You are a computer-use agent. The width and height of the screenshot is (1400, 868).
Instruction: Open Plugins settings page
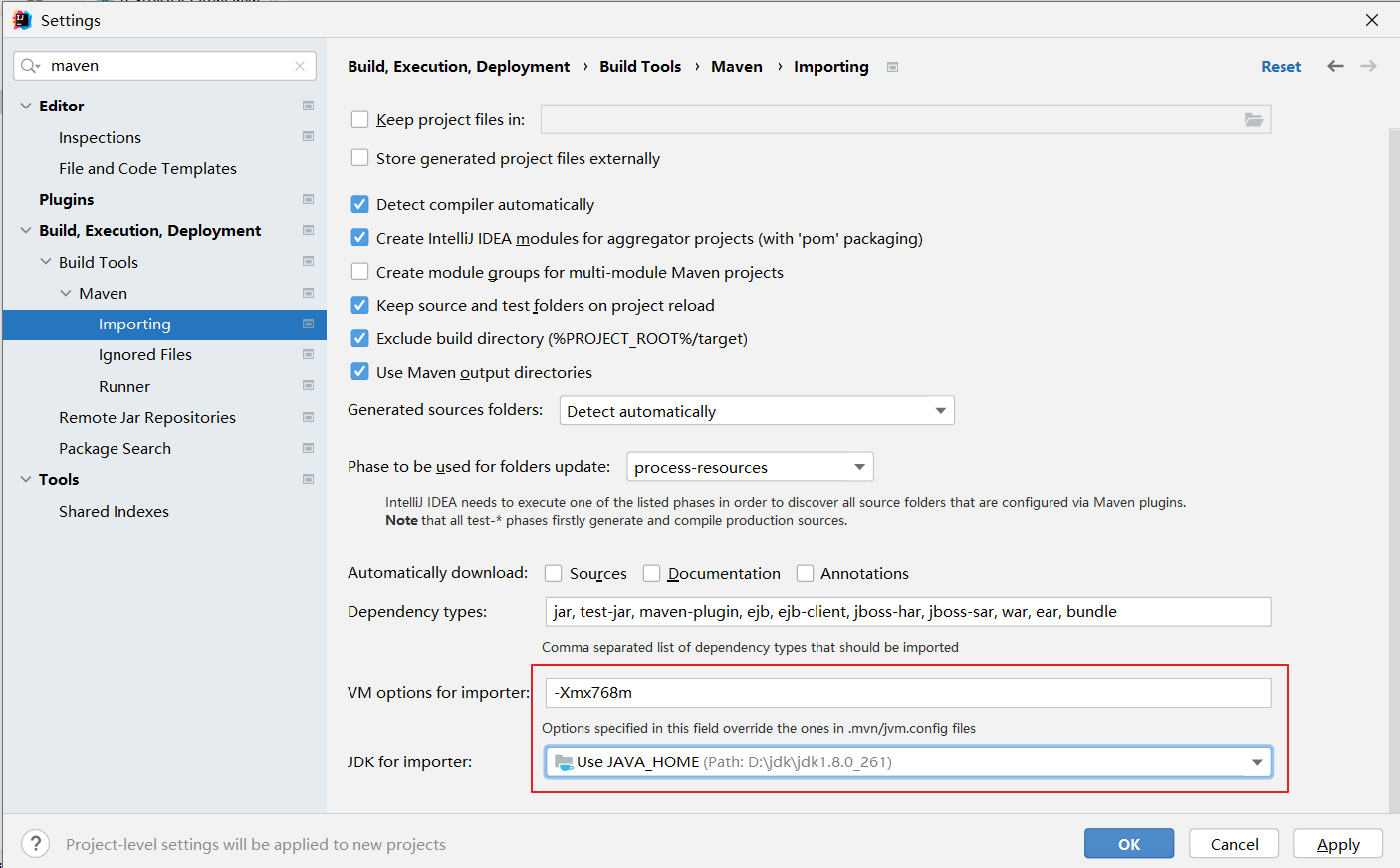tap(66, 199)
